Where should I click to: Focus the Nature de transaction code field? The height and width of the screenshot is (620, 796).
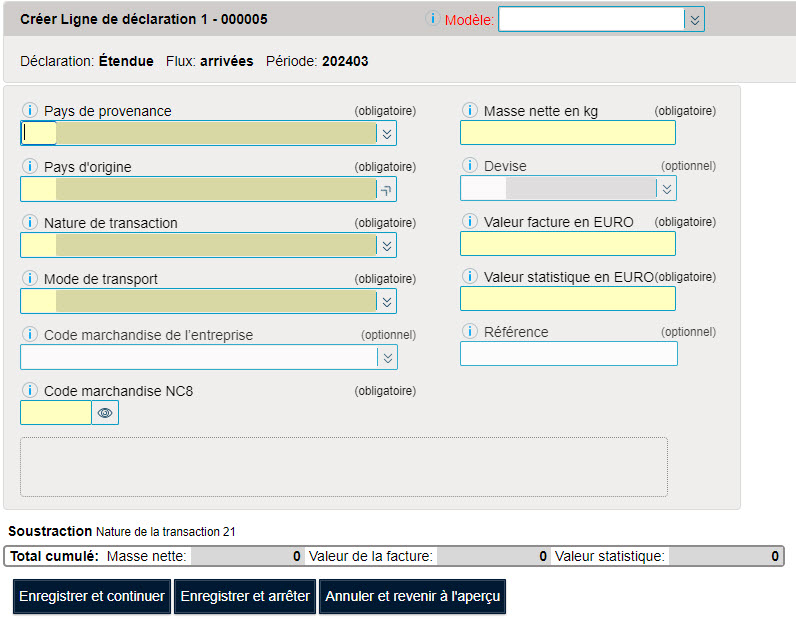(39, 246)
